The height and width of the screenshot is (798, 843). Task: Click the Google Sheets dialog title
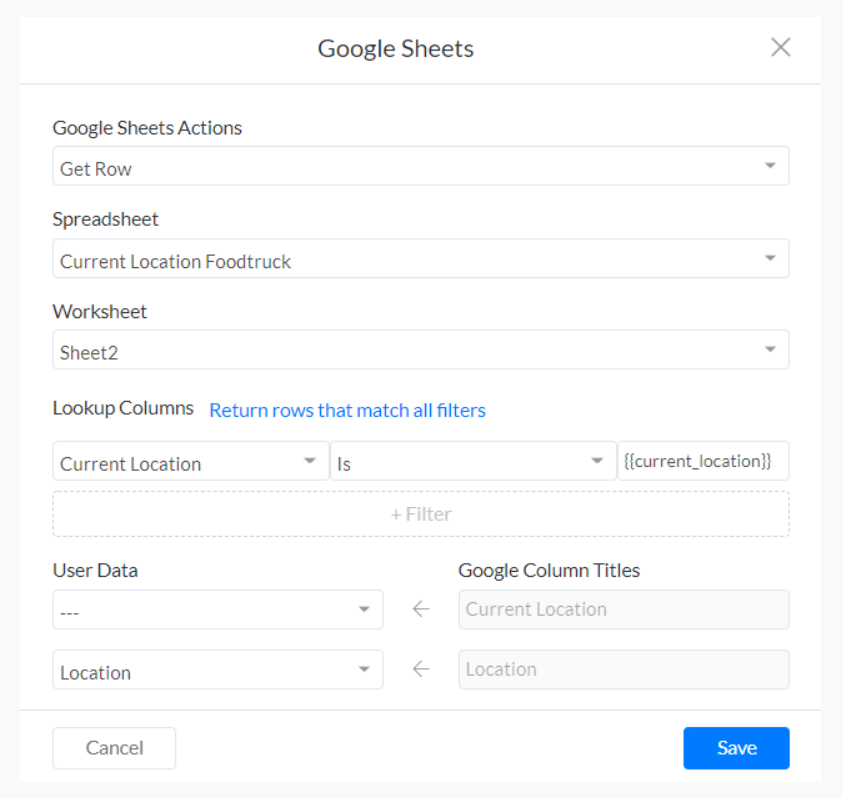tap(396, 48)
